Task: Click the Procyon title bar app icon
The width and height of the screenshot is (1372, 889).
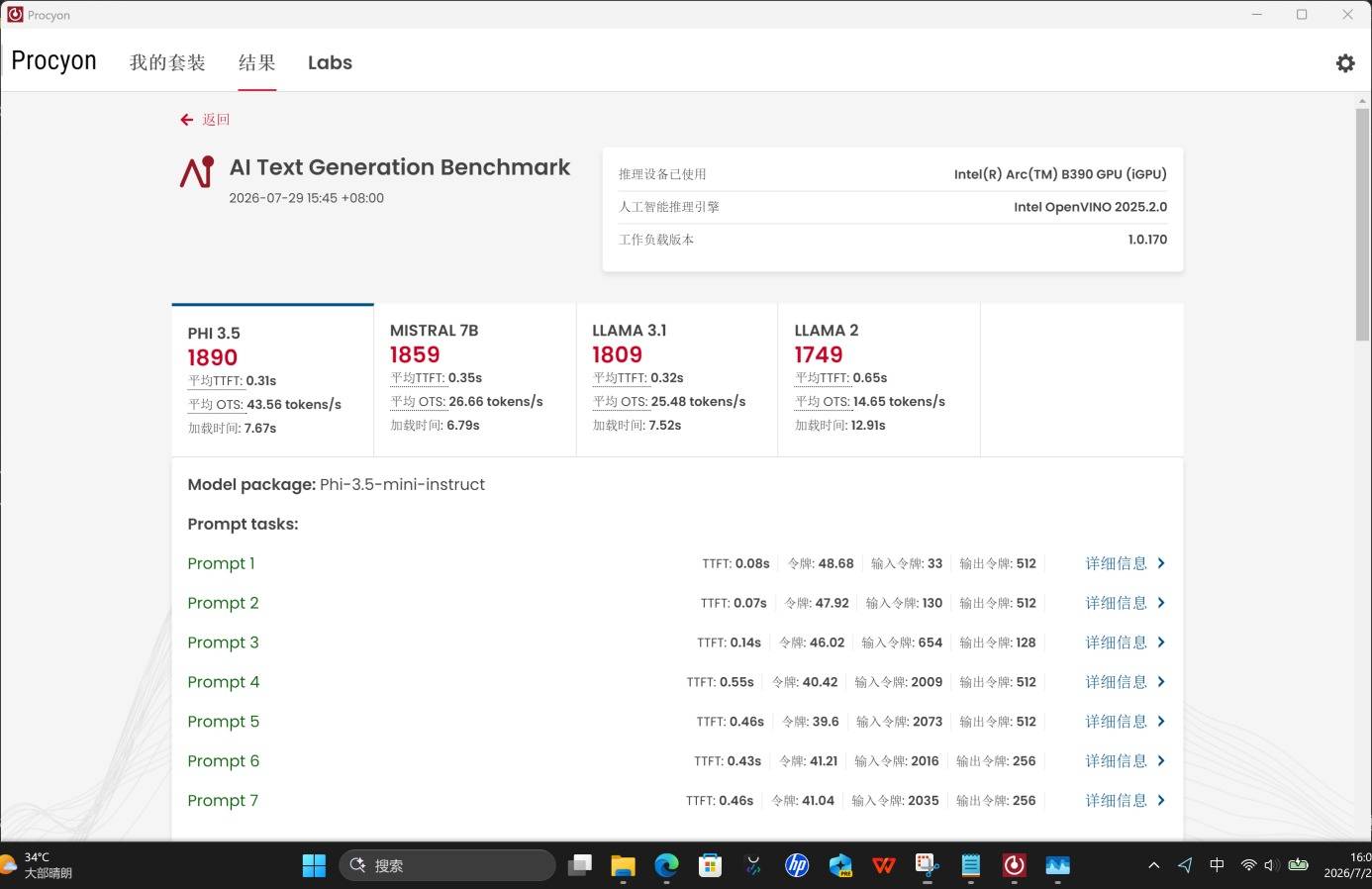Action: tap(15, 15)
